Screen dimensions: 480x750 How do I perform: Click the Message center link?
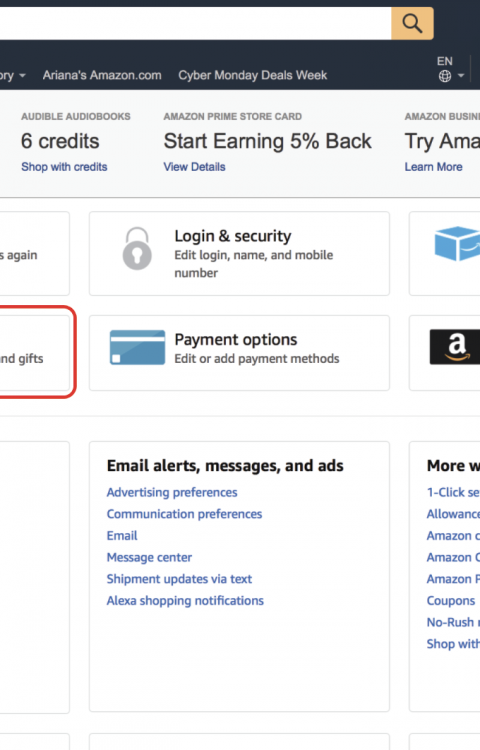pyautogui.click(x=149, y=557)
